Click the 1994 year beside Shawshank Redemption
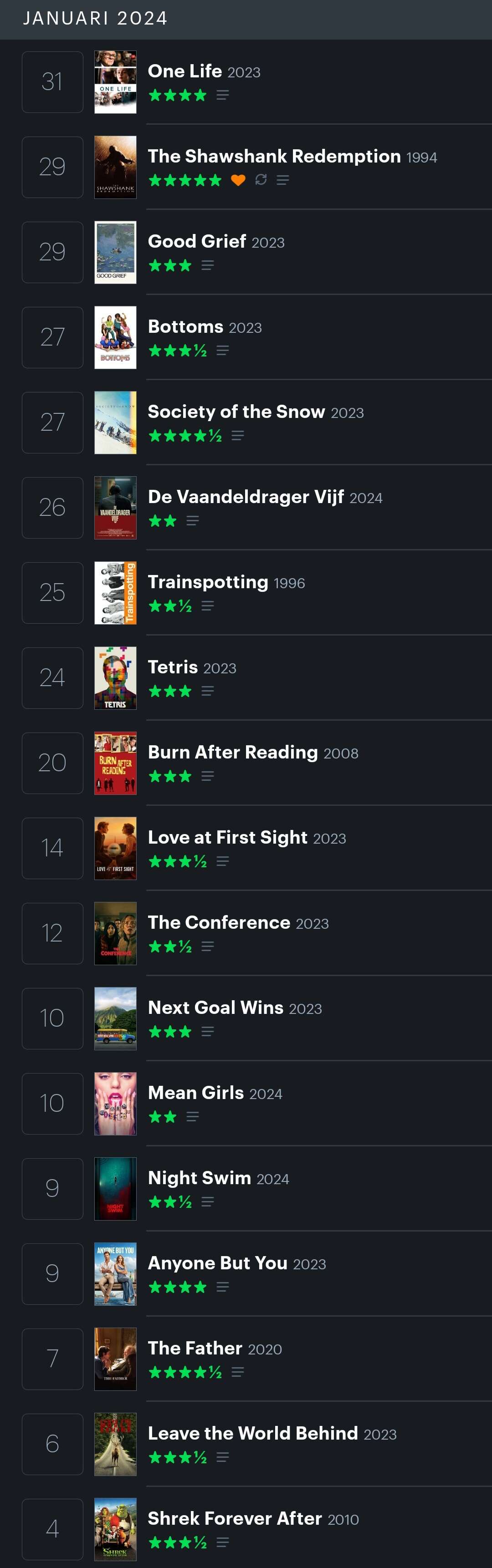Image resolution: width=492 pixels, height=1568 pixels. pyautogui.click(x=421, y=158)
